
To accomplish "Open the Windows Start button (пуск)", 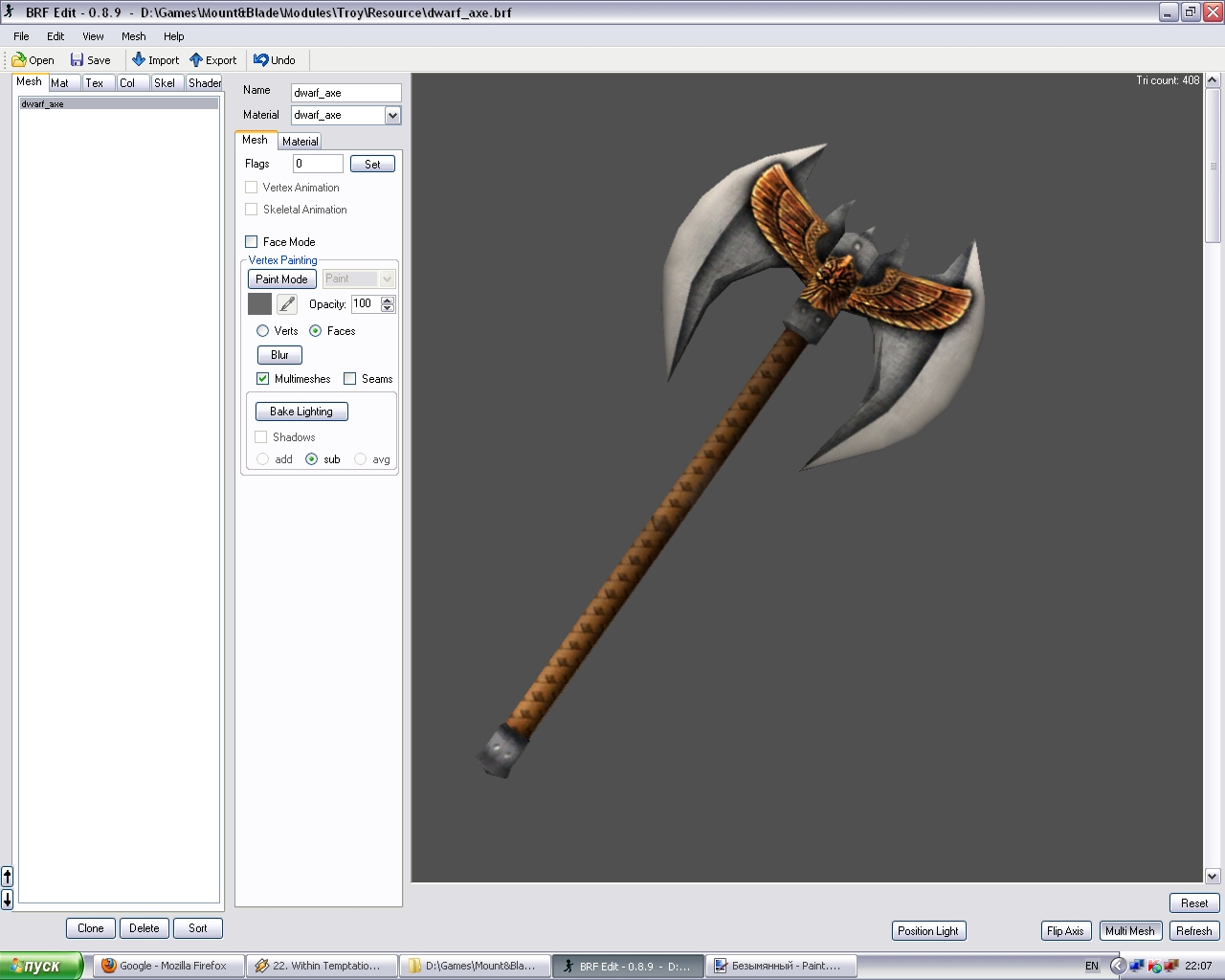I will 41,966.
